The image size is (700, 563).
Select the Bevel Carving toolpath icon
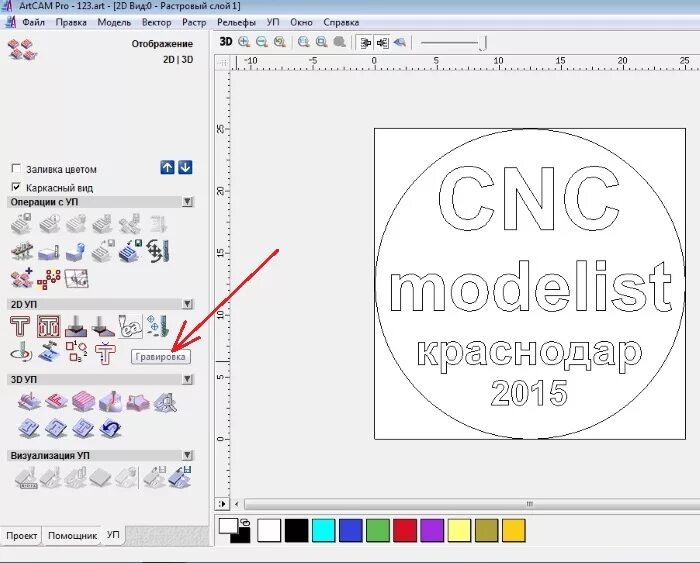[x=103, y=326]
